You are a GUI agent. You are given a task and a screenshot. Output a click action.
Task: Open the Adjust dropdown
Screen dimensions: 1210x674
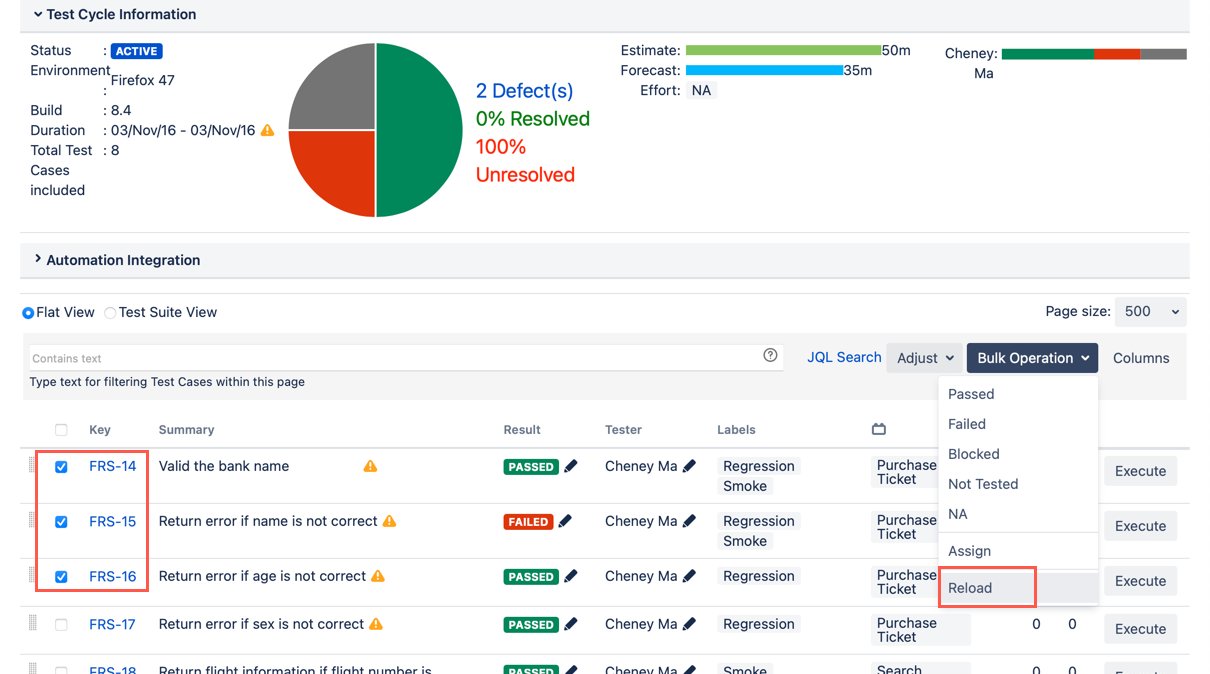click(x=924, y=358)
